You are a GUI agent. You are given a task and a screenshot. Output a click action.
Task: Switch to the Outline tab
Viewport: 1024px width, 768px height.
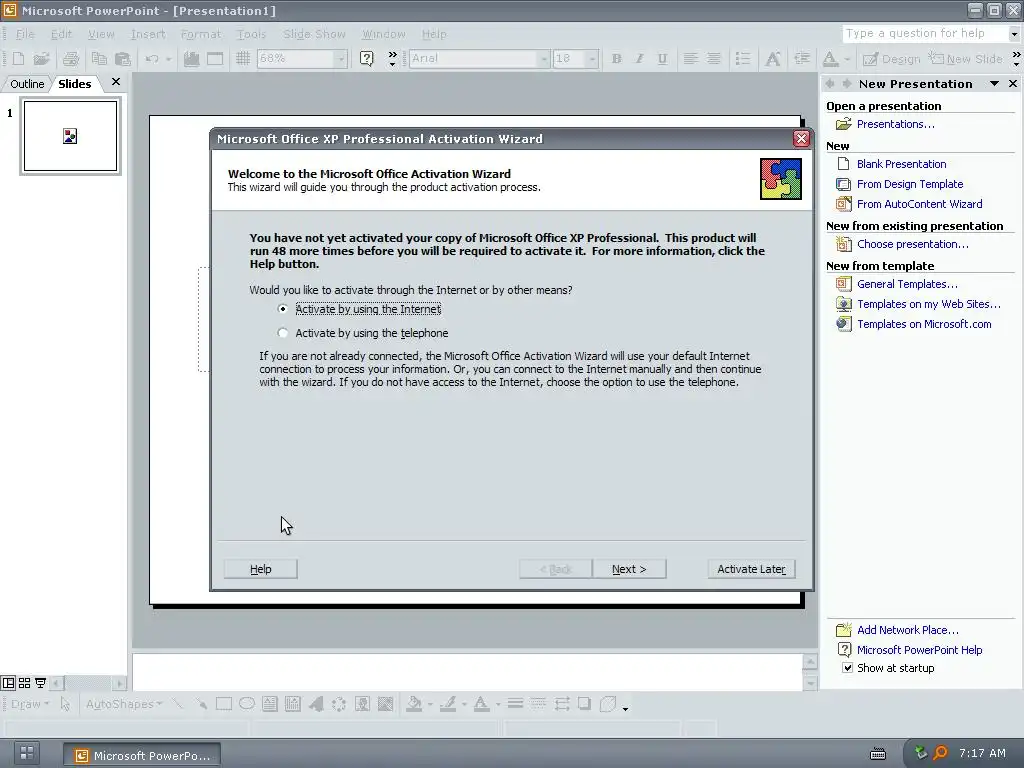coord(27,84)
